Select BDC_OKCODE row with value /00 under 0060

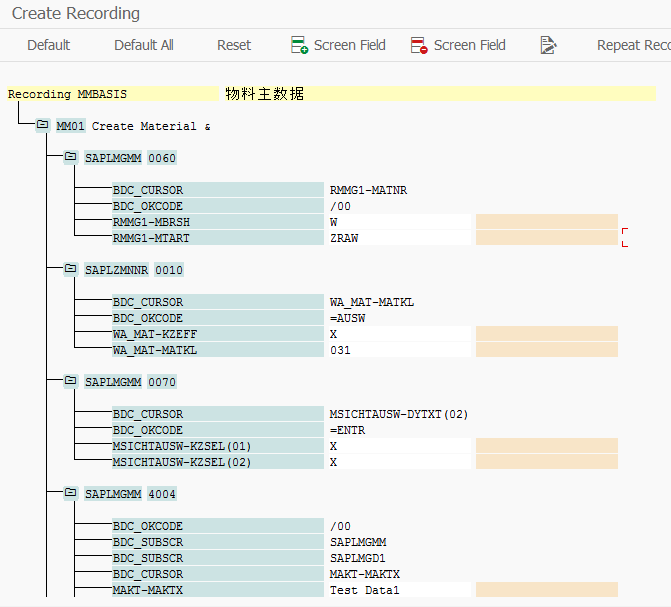pos(218,206)
